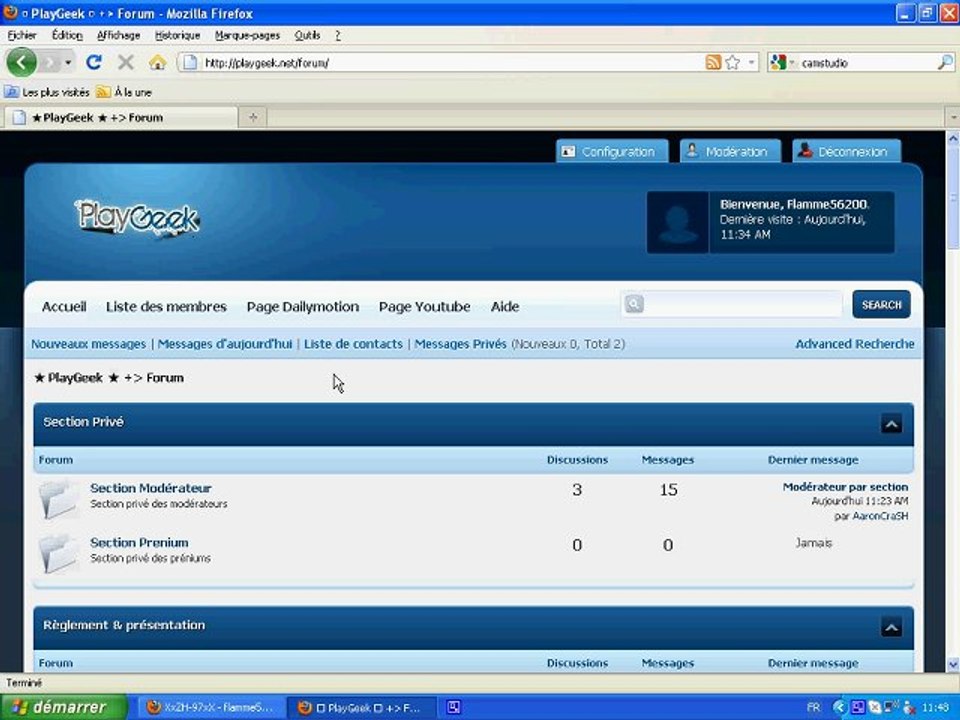This screenshot has width=960, height=720.
Task: Open the Affichage menu
Action: [118, 36]
